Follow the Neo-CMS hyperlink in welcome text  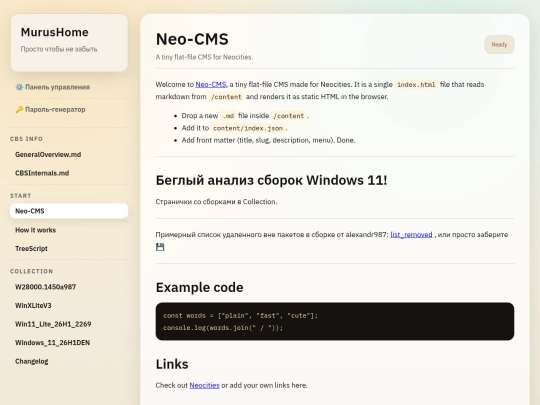click(x=211, y=84)
